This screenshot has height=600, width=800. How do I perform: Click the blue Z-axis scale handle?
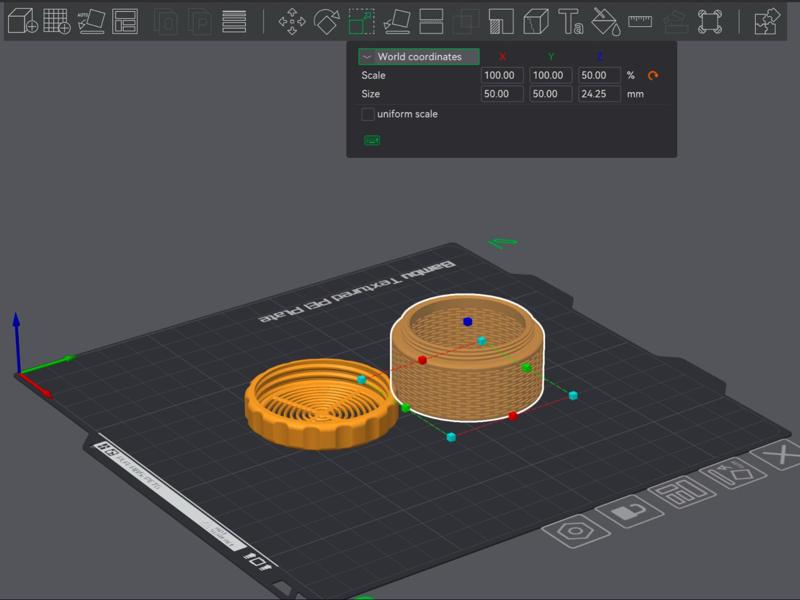(467, 322)
